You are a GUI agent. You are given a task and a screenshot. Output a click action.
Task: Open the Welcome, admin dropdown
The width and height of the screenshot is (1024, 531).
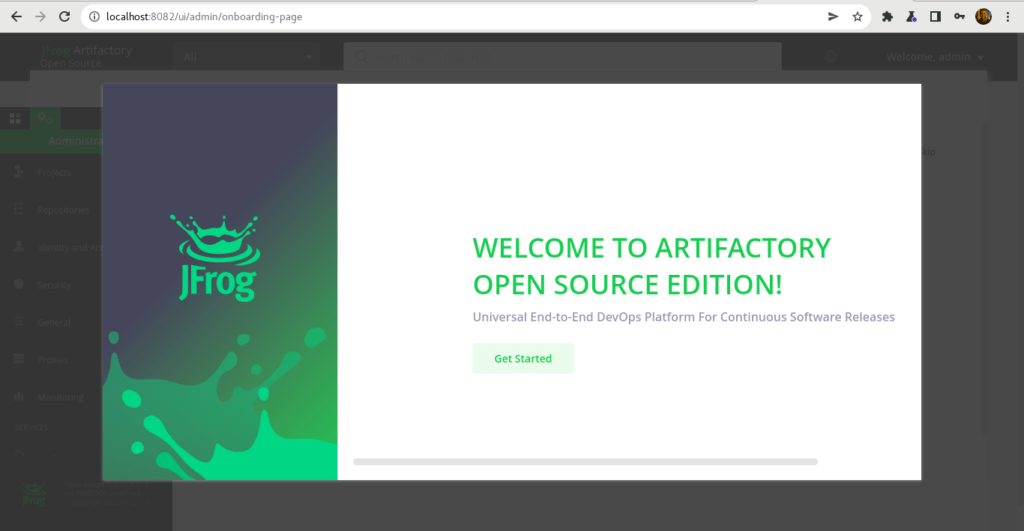click(935, 57)
